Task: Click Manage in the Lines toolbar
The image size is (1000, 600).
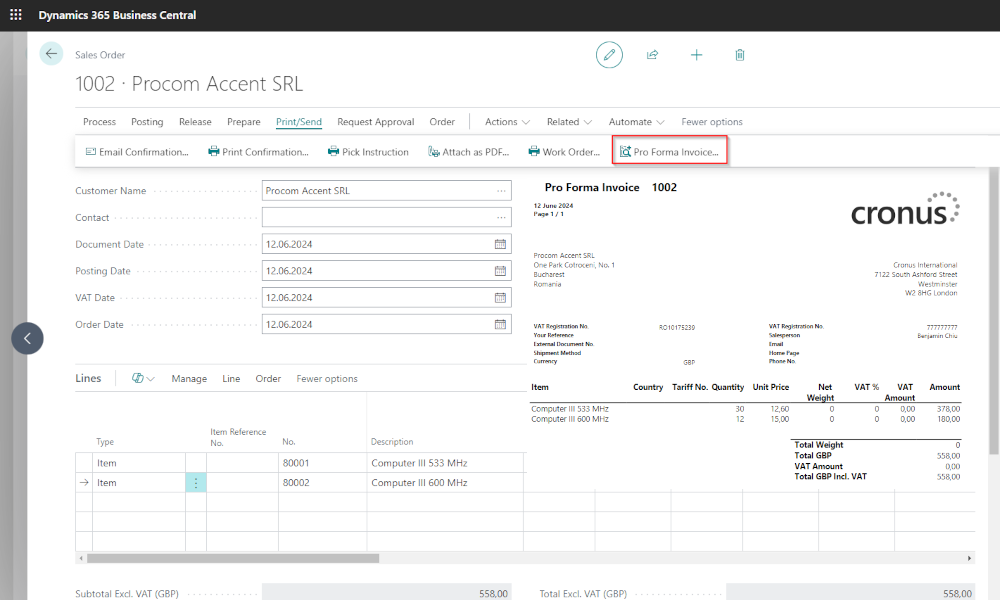Action: pyautogui.click(x=189, y=379)
